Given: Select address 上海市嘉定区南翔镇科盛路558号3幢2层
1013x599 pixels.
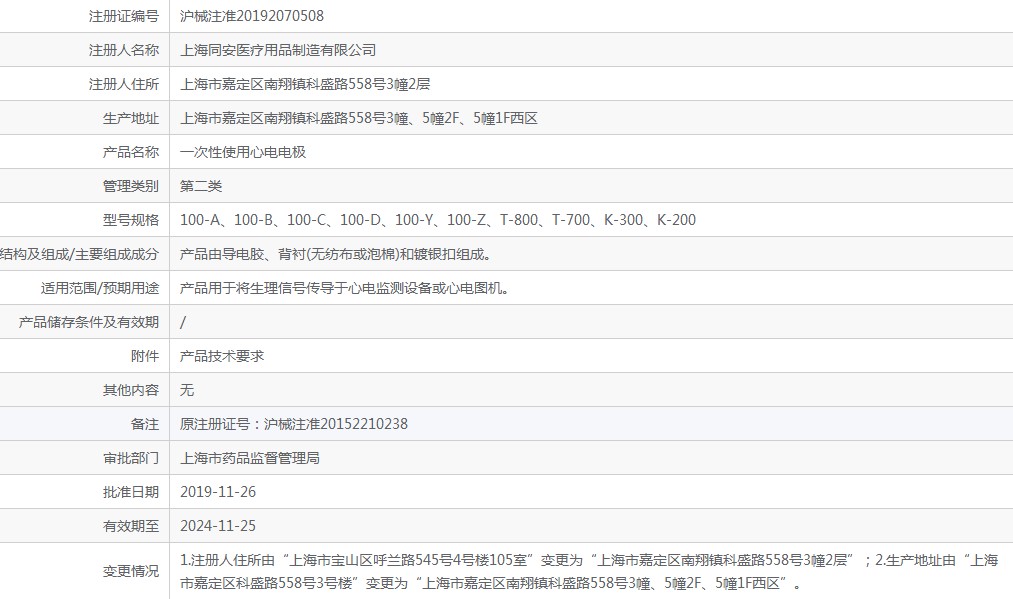Looking at the screenshot, I should pyautogui.click(x=305, y=84).
